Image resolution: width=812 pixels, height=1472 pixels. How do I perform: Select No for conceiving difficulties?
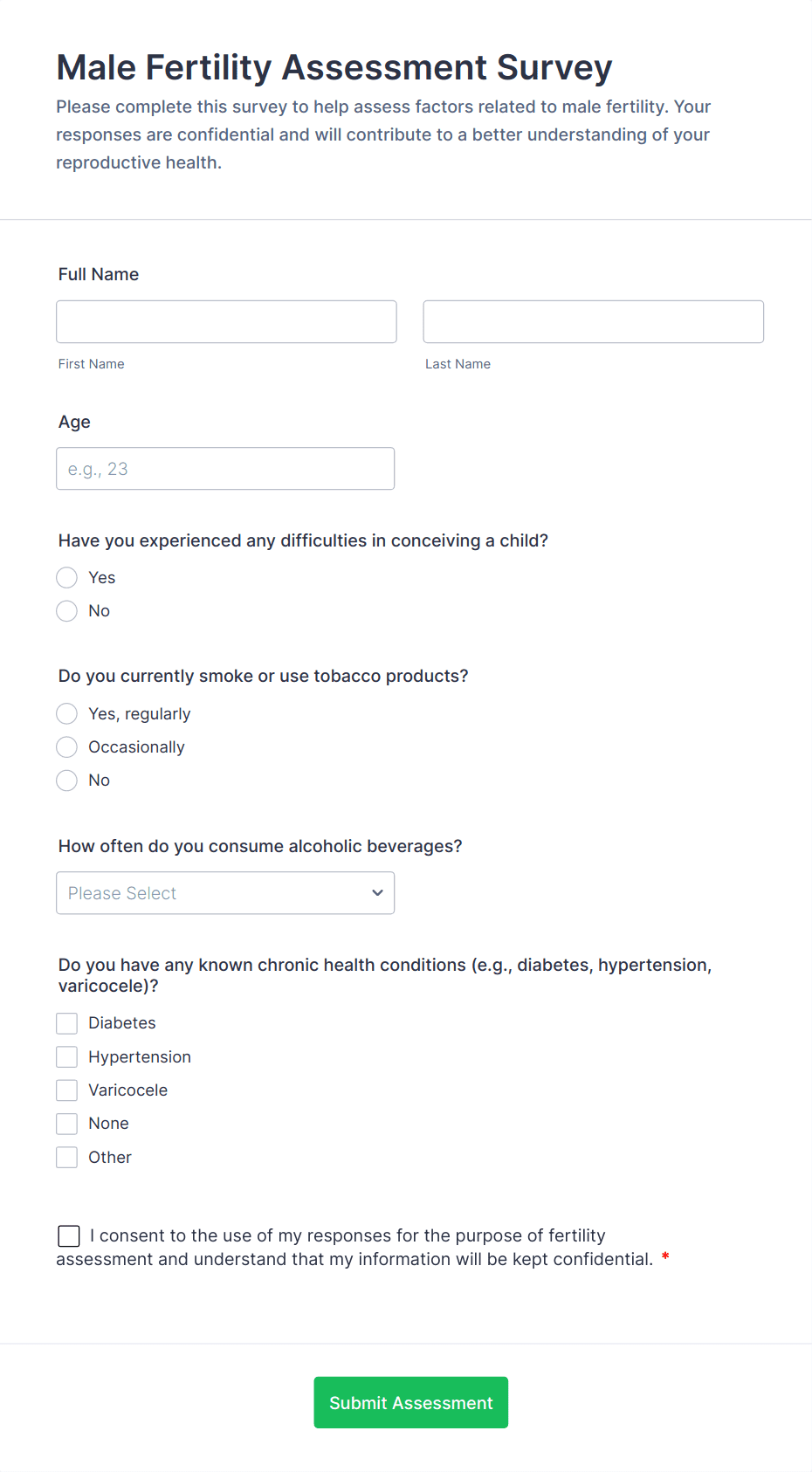point(67,611)
